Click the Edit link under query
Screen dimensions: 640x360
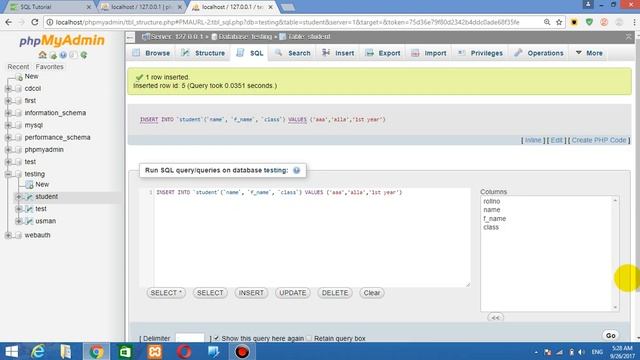coord(556,140)
